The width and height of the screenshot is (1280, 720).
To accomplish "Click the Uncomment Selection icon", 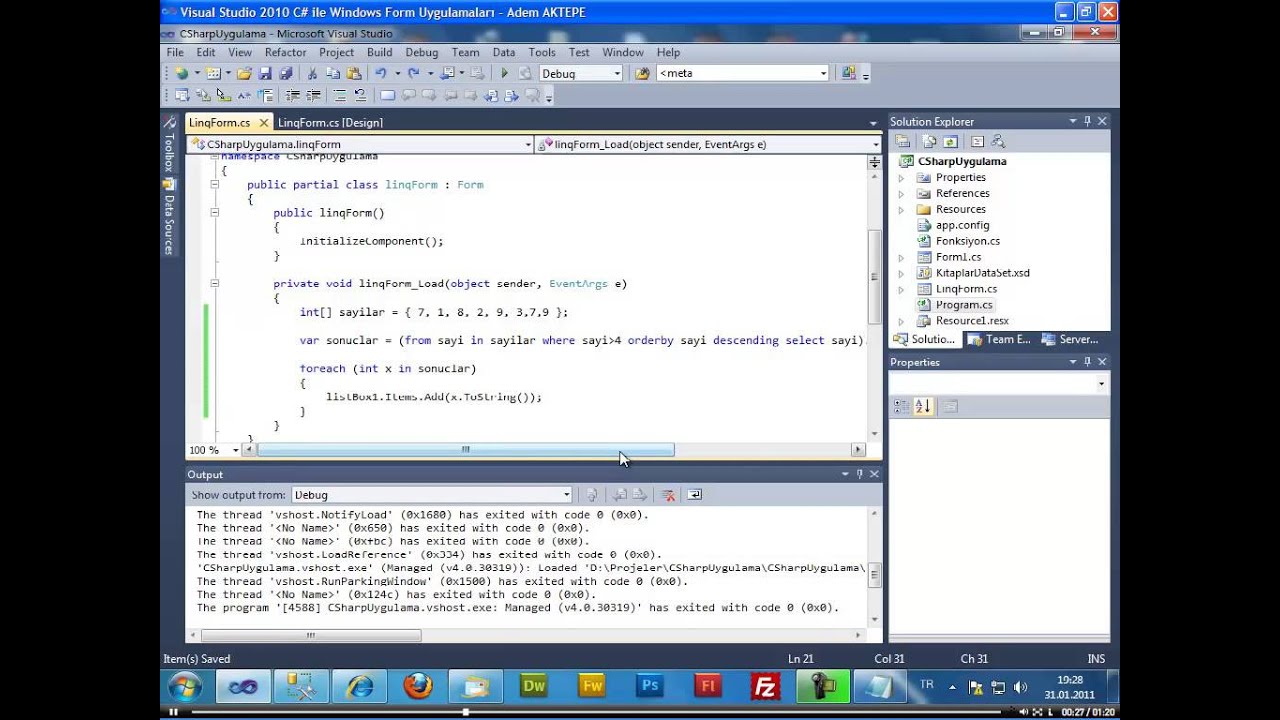I will pyautogui.click(x=361, y=96).
